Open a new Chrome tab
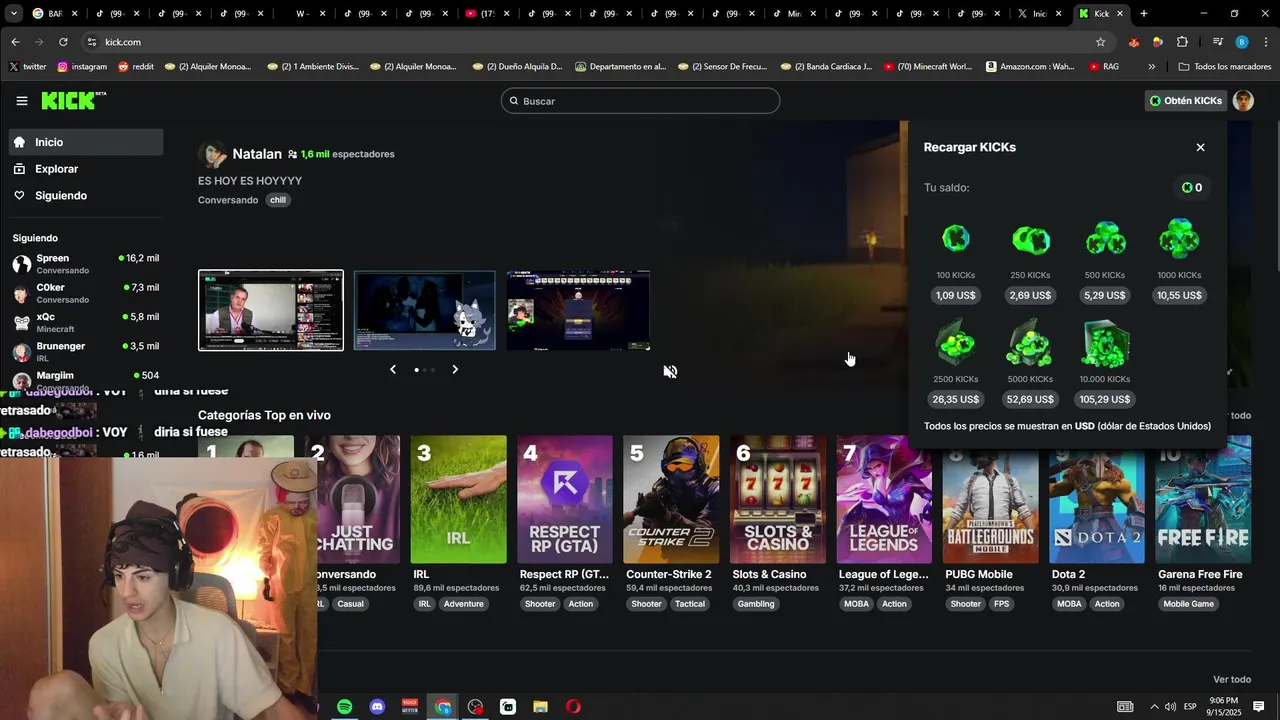This screenshot has width=1280, height=720. (1144, 14)
